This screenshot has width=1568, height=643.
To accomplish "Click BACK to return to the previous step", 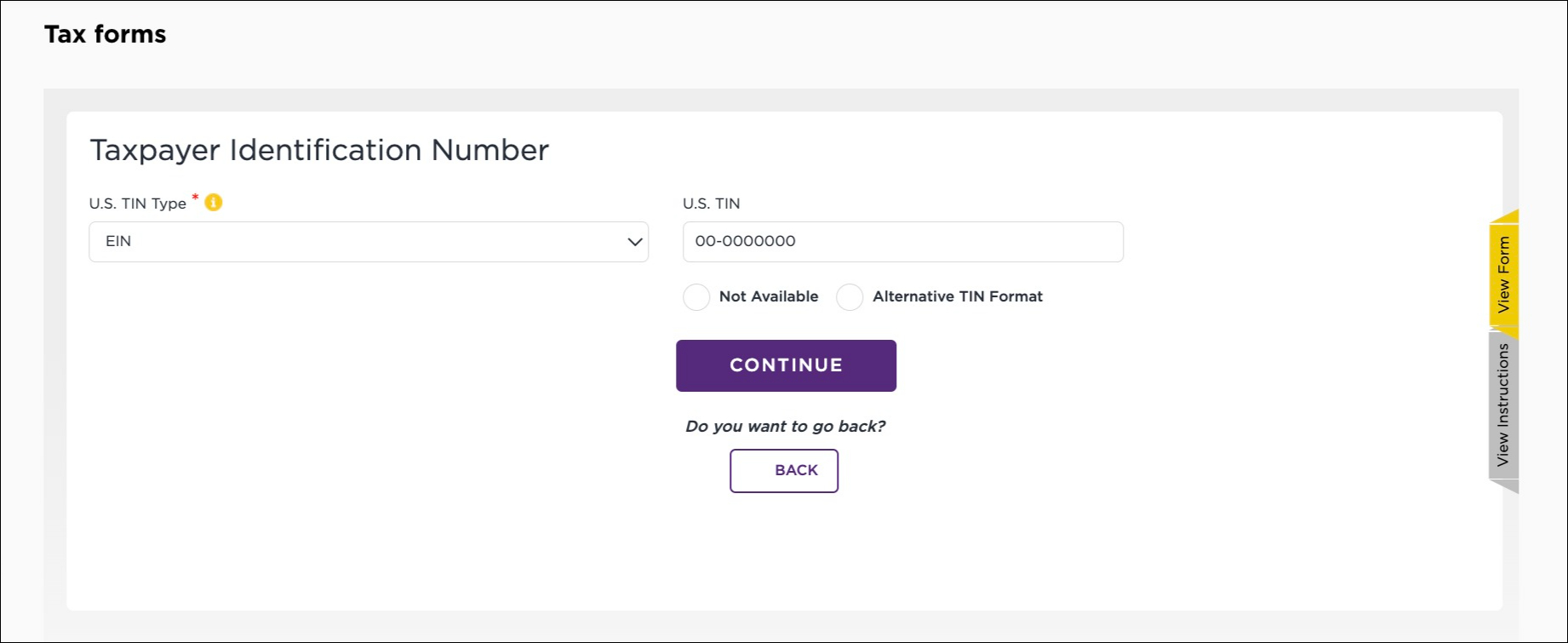I will click(x=784, y=470).
